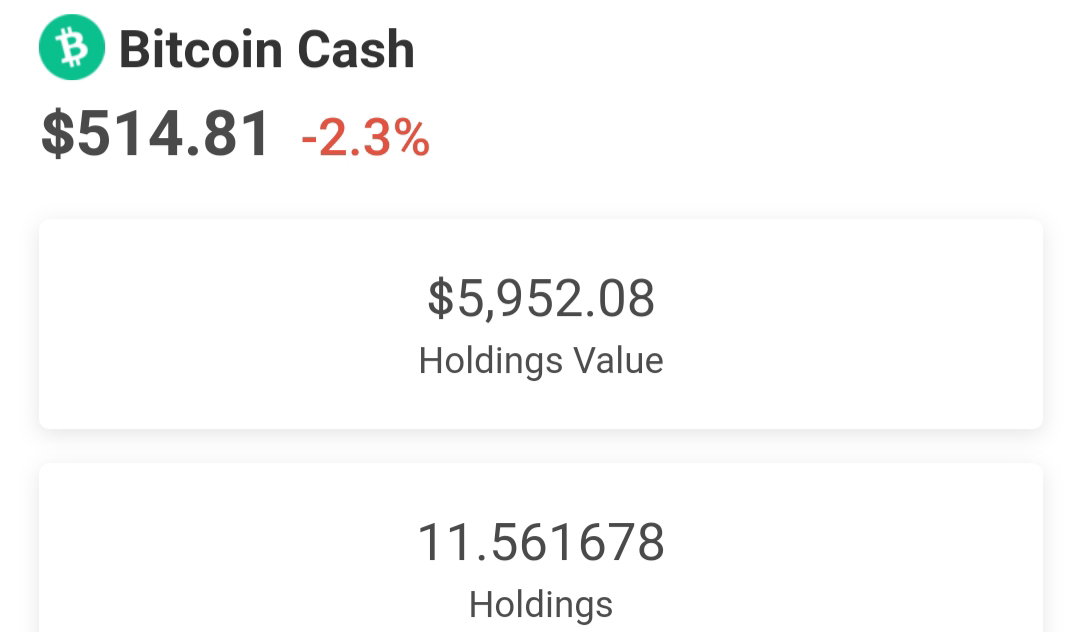Tap the percent sign of -2.3%
1080x632 pixels.
point(412,138)
